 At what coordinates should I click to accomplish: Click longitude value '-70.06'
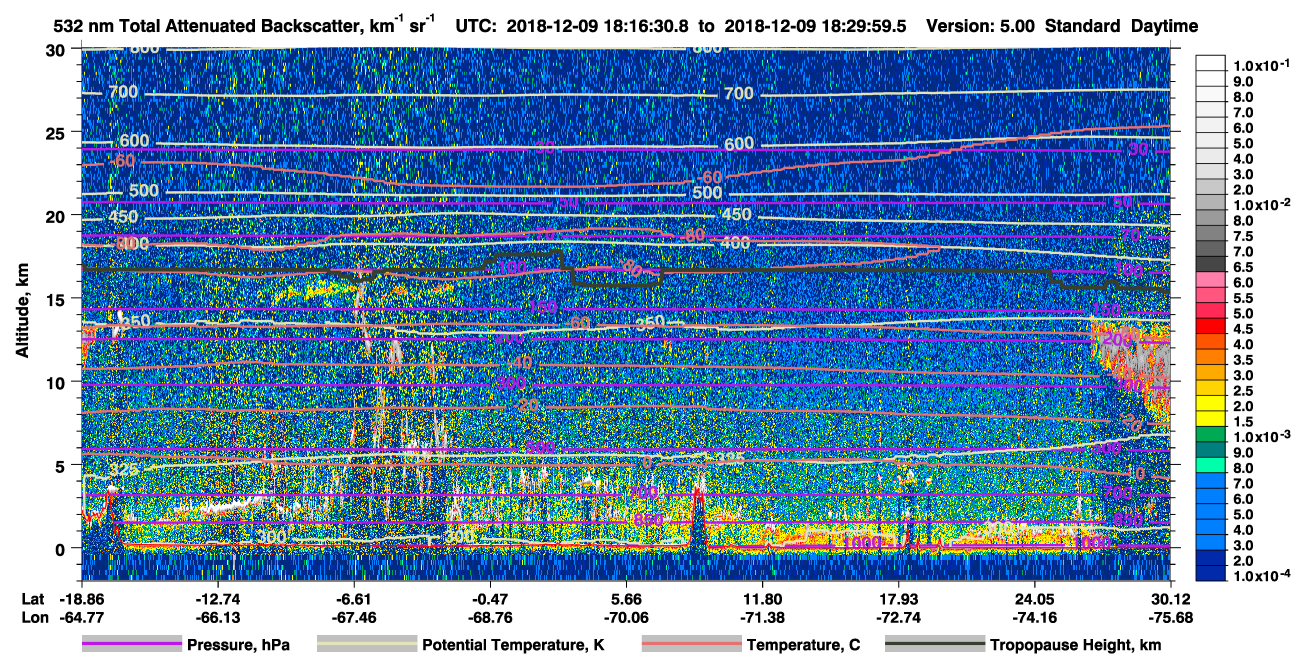coord(626,617)
